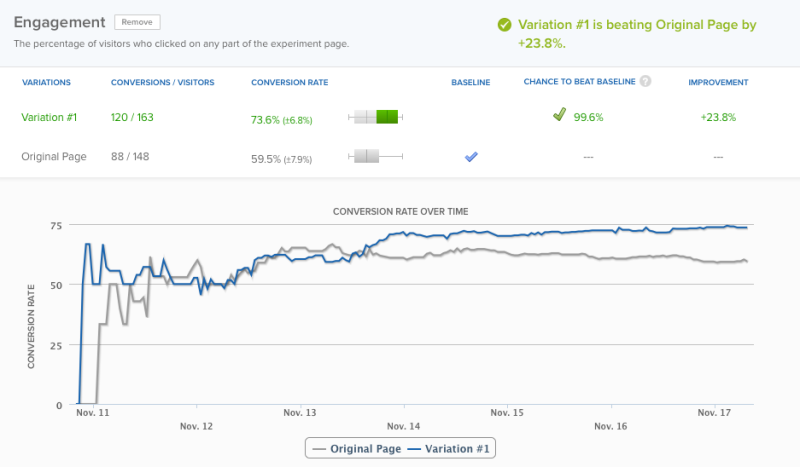
Task: Open the Variation #1 link
Action: (49, 117)
